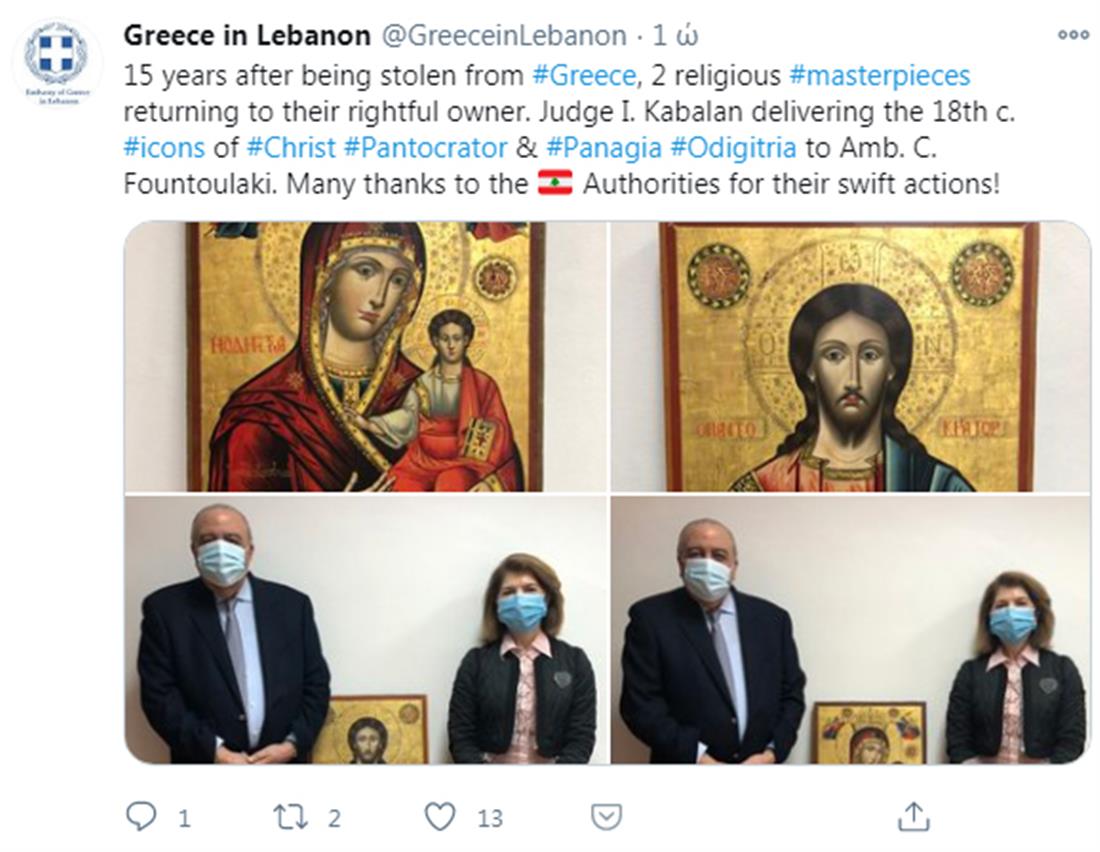
Task: Open the three-dot more options menu
Action: click(x=1073, y=35)
